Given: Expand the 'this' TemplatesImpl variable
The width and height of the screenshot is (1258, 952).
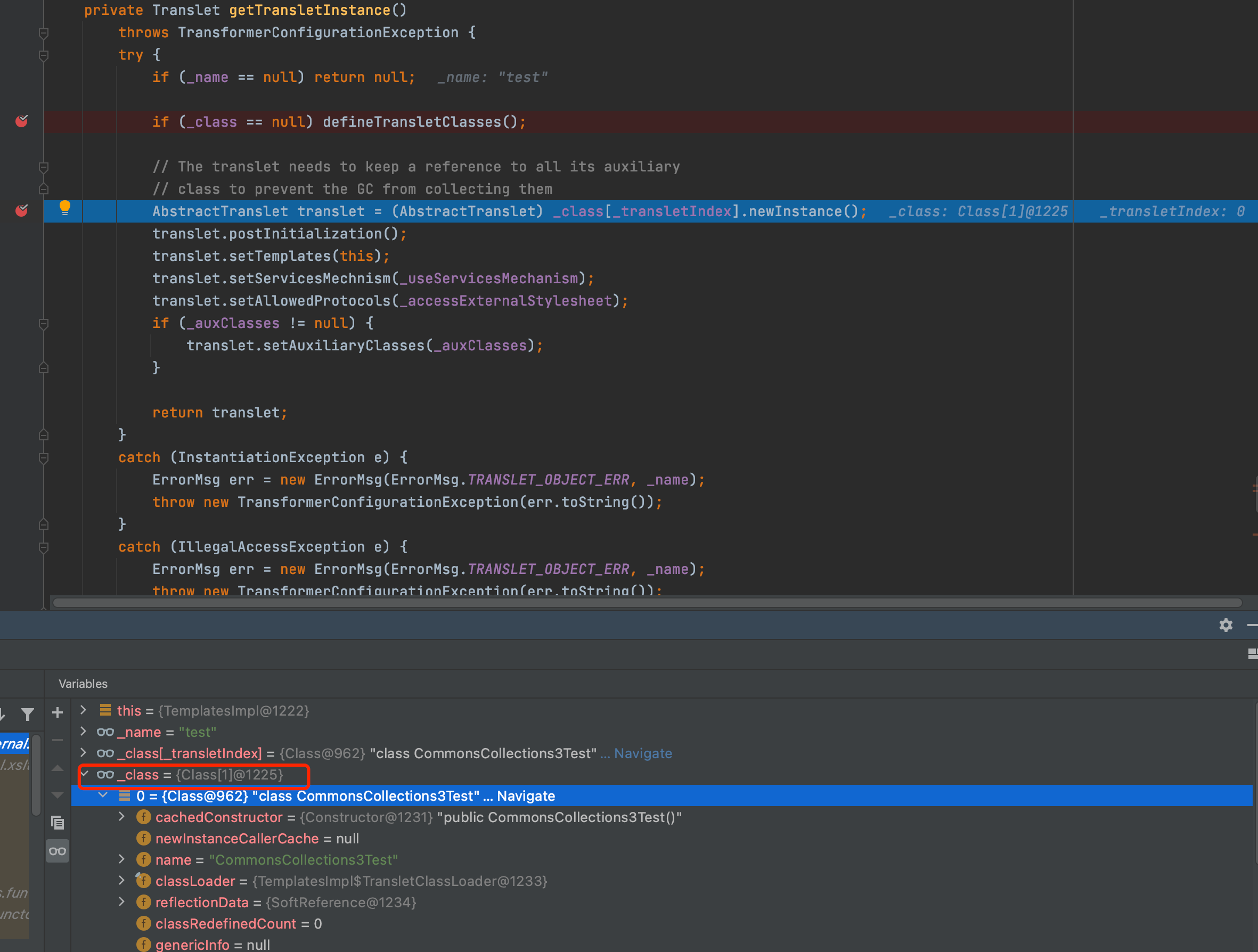Looking at the screenshot, I should [84, 710].
